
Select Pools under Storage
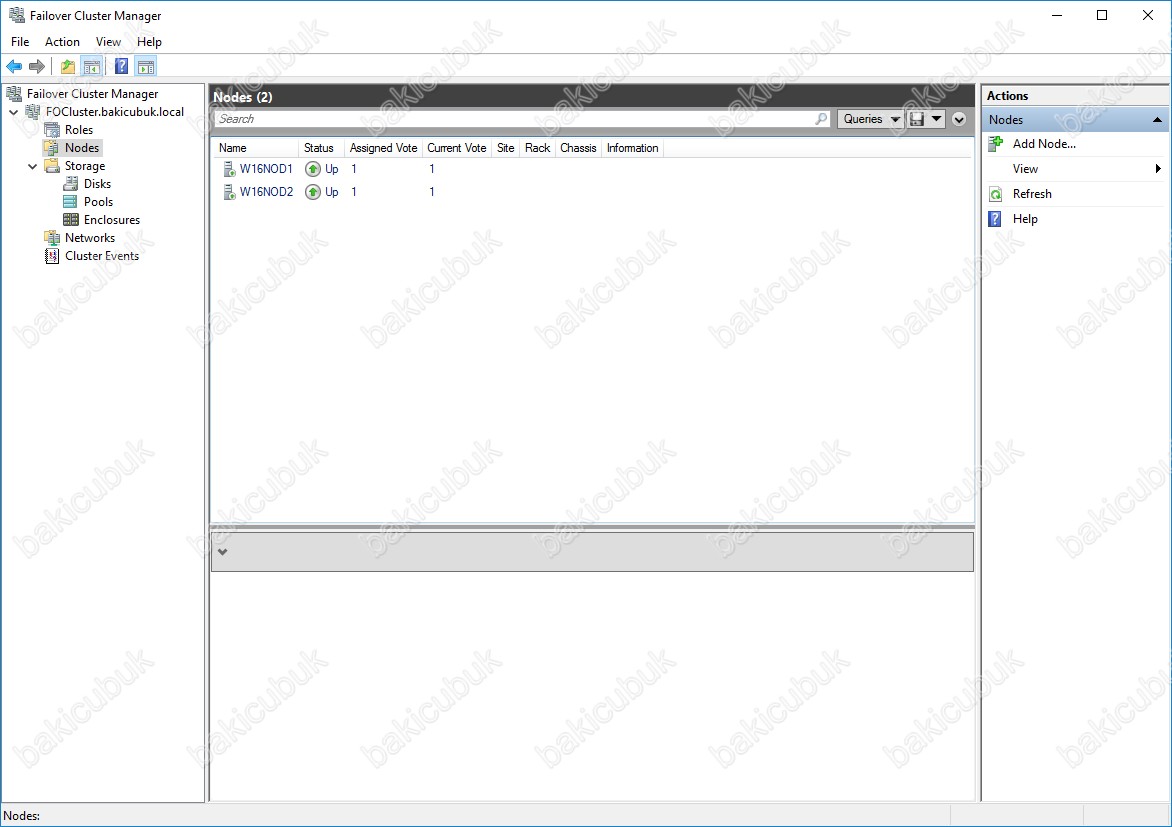coord(98,201)
